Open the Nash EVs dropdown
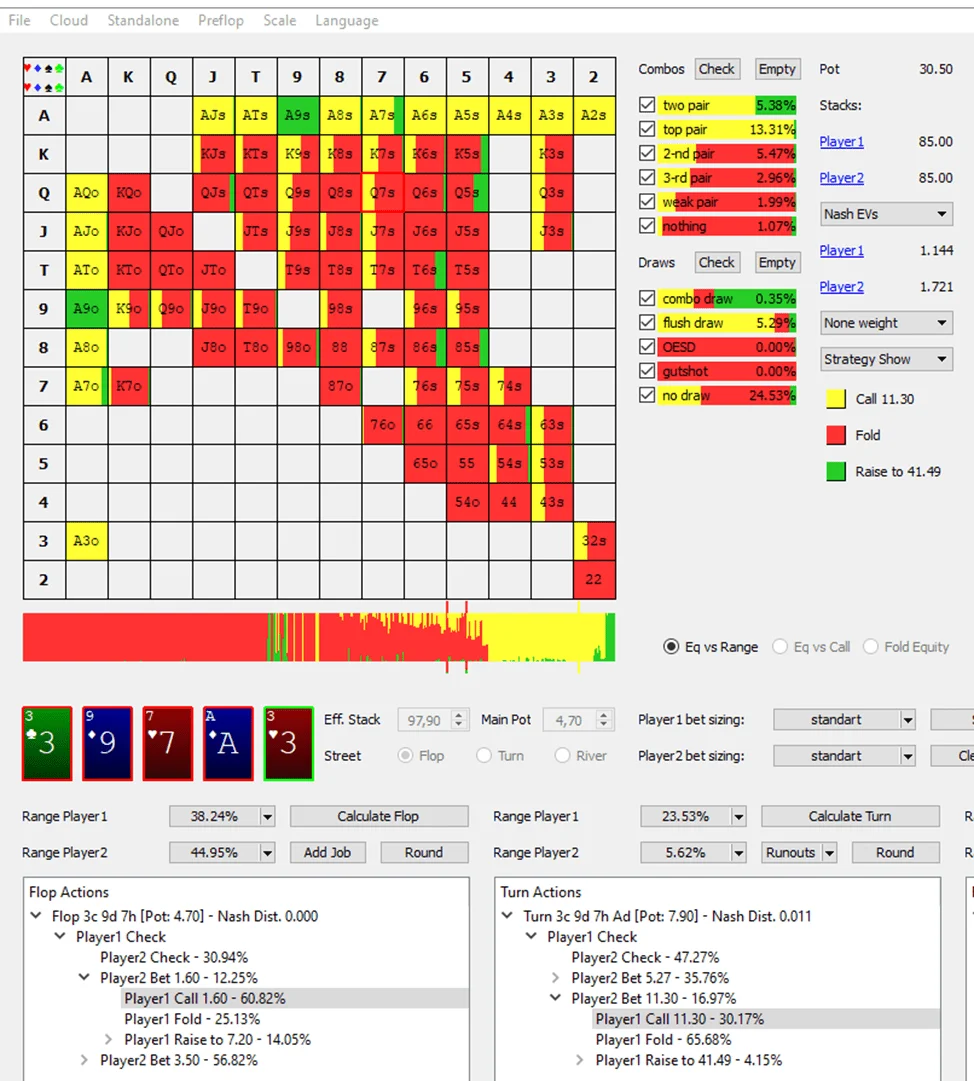This screenshot has height=1081, width=974. click(886, 214)
